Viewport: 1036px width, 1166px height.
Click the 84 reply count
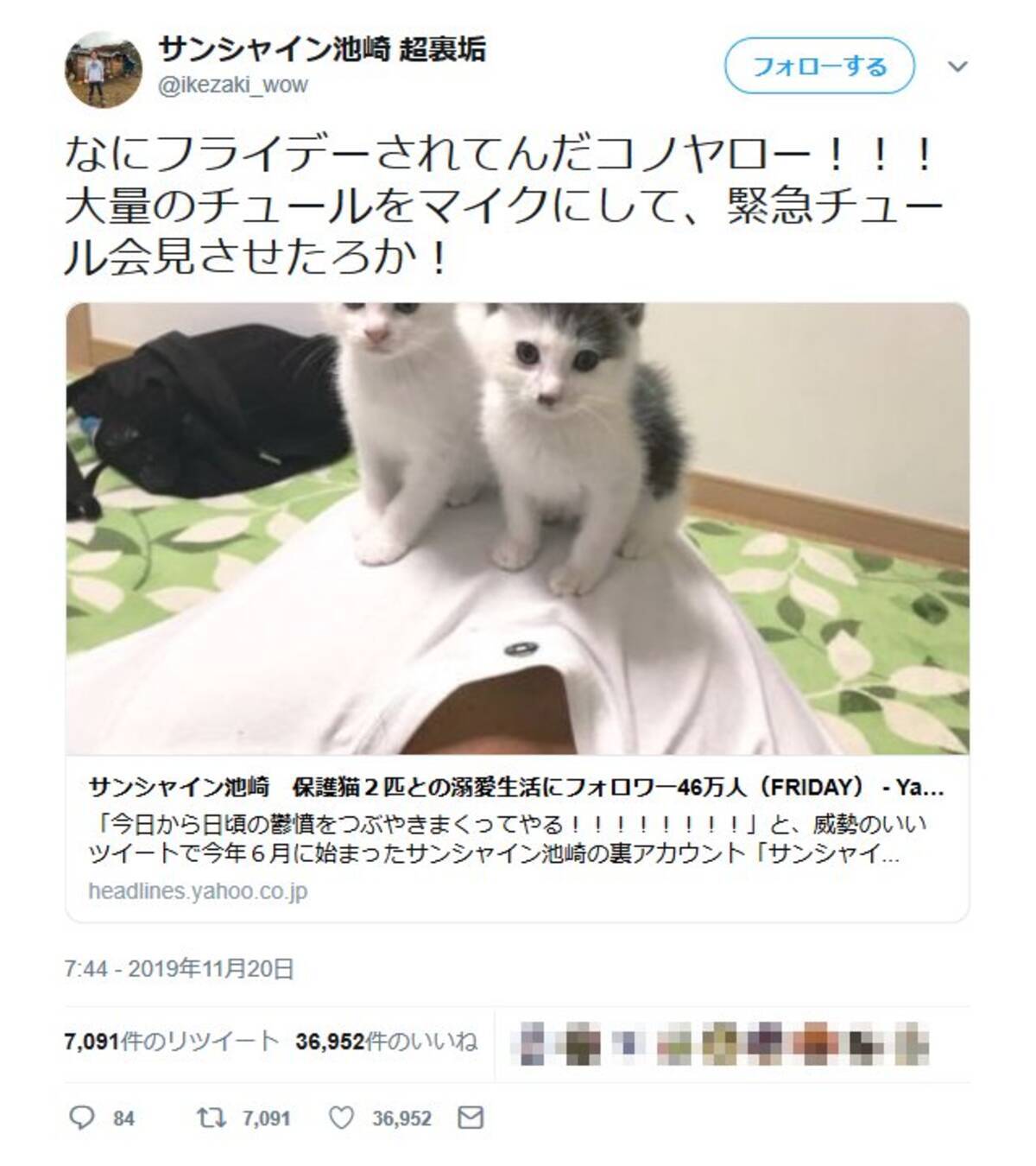pyautogui.click(x=123, y=1119)
